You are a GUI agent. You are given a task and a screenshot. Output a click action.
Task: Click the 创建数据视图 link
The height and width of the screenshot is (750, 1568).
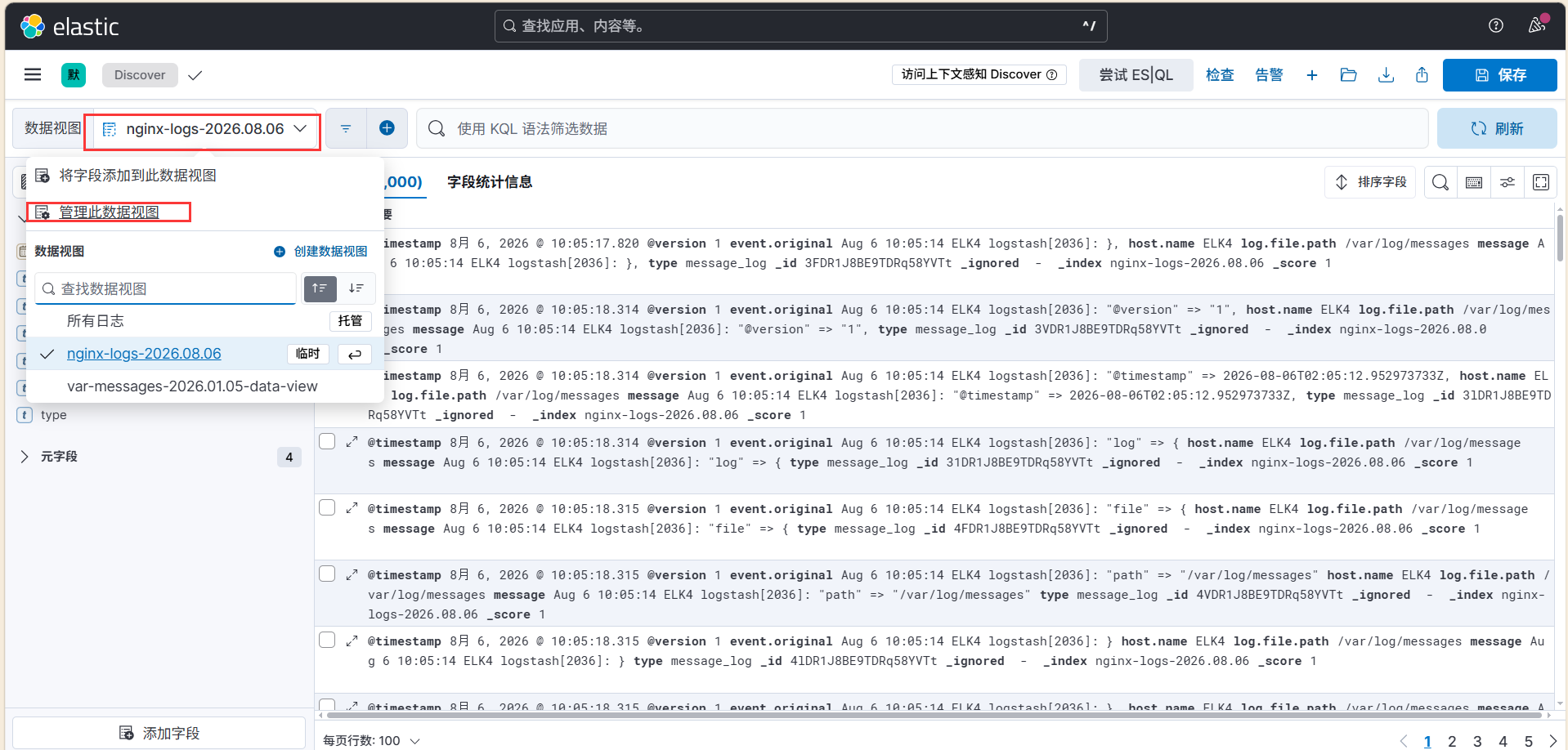coord(320,252)
